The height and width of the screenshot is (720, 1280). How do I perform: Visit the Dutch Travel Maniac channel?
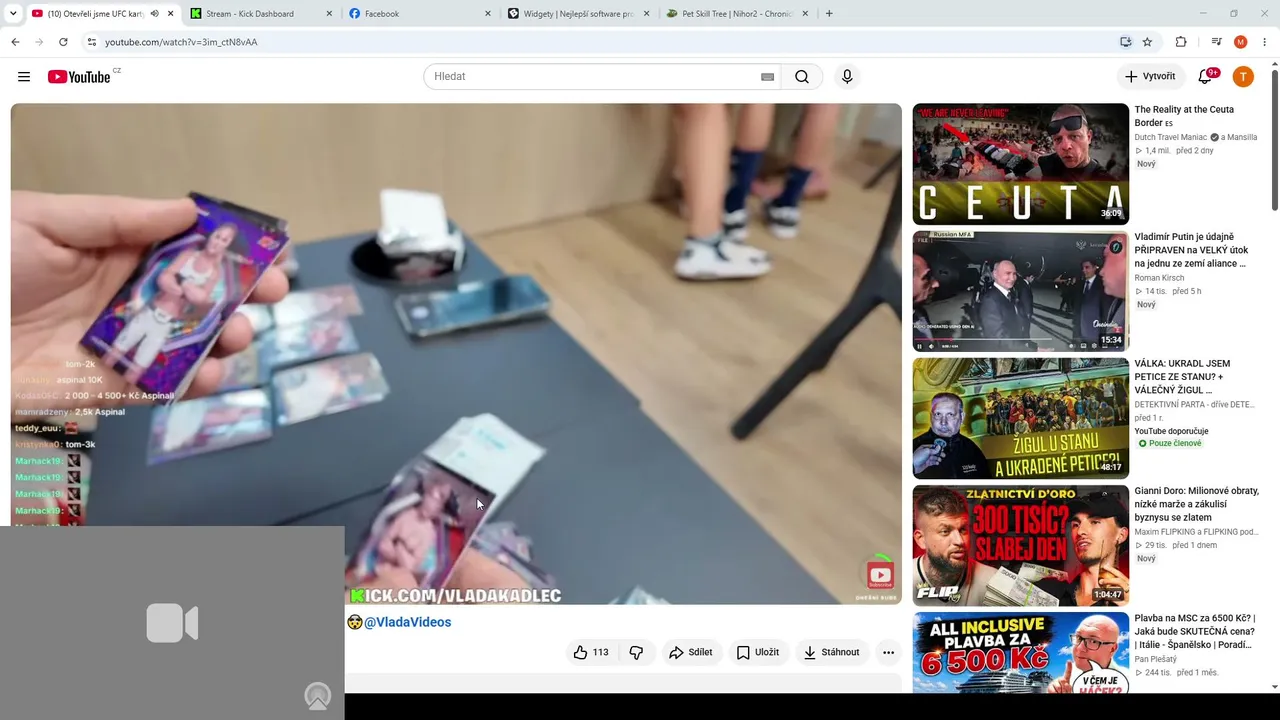(x=1170, y=137)
